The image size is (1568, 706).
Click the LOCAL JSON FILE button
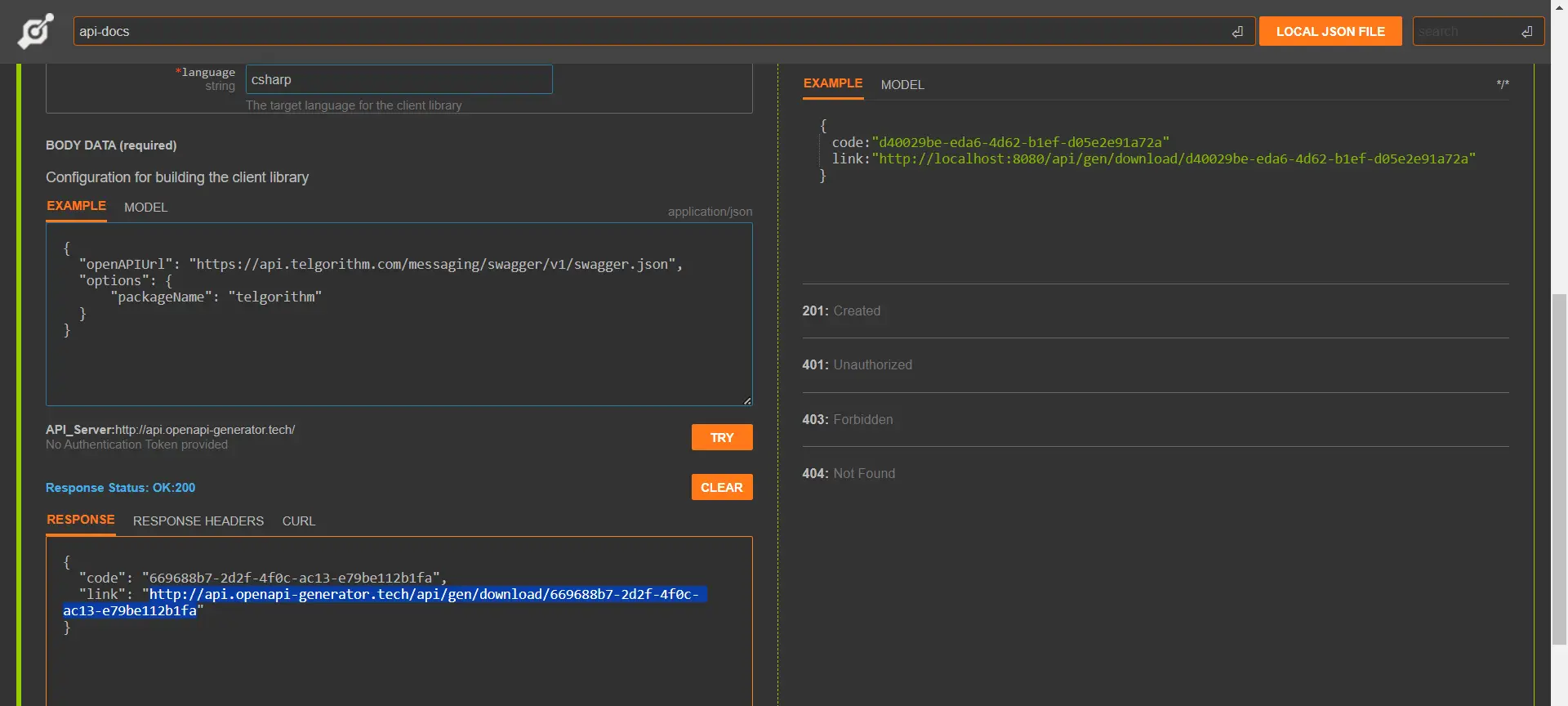(1330, 31)
